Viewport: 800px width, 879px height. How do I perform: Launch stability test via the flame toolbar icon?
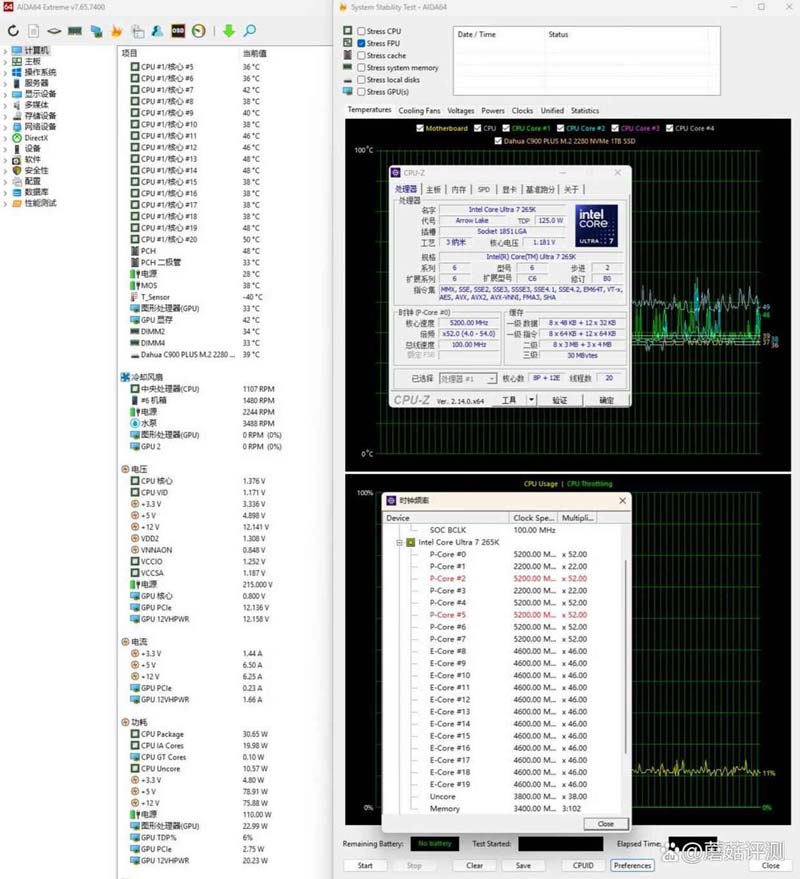pos(117,31)
